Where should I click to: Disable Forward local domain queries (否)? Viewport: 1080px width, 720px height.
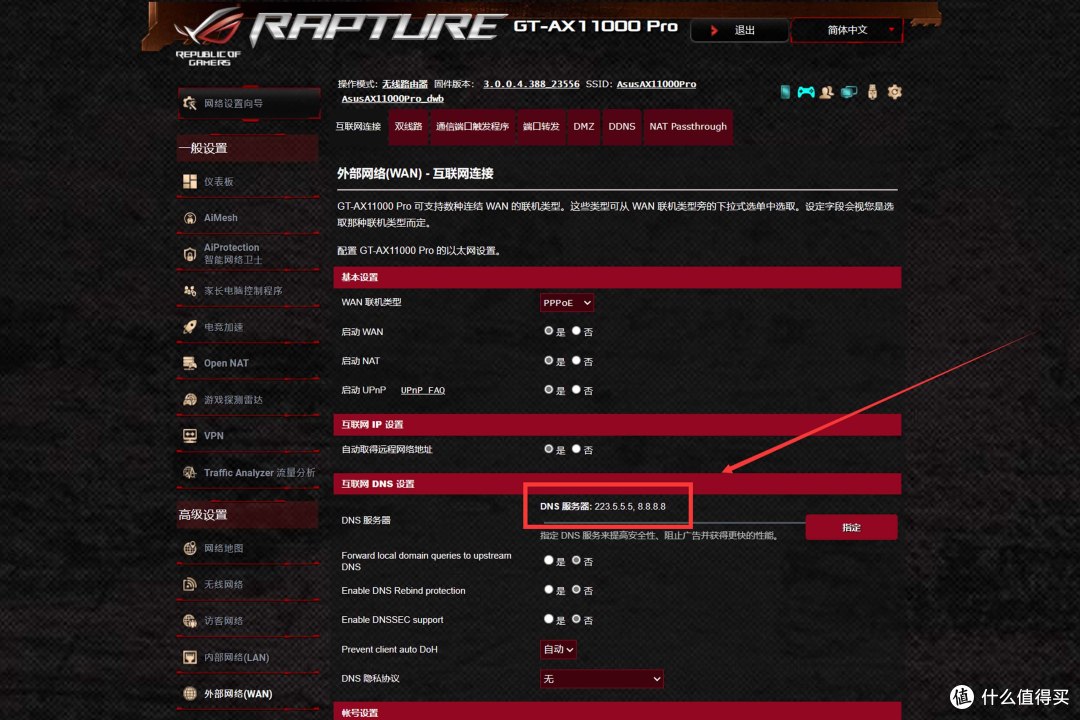(x=576, y=561)
